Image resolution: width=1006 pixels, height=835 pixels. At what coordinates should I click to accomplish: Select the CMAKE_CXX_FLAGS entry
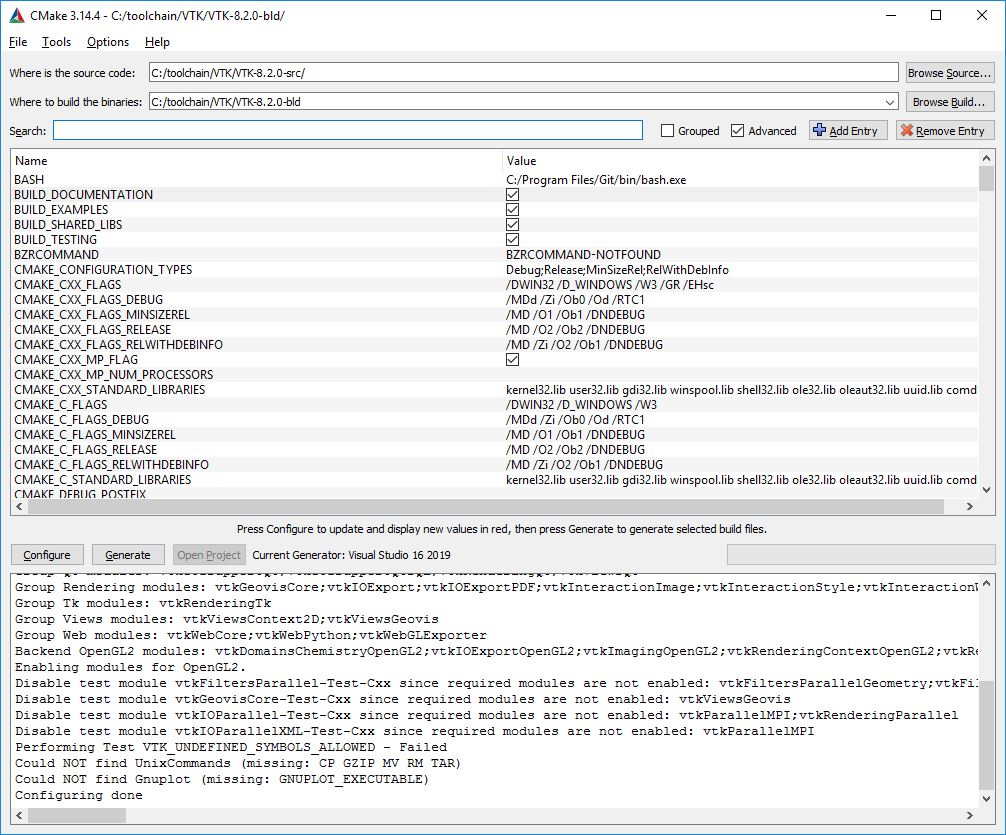point(67,285)
